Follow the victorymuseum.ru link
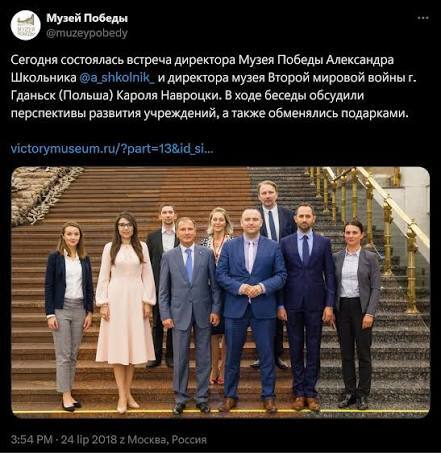The height and width of the screenshot is (453, 441). (x=112, y=148)
